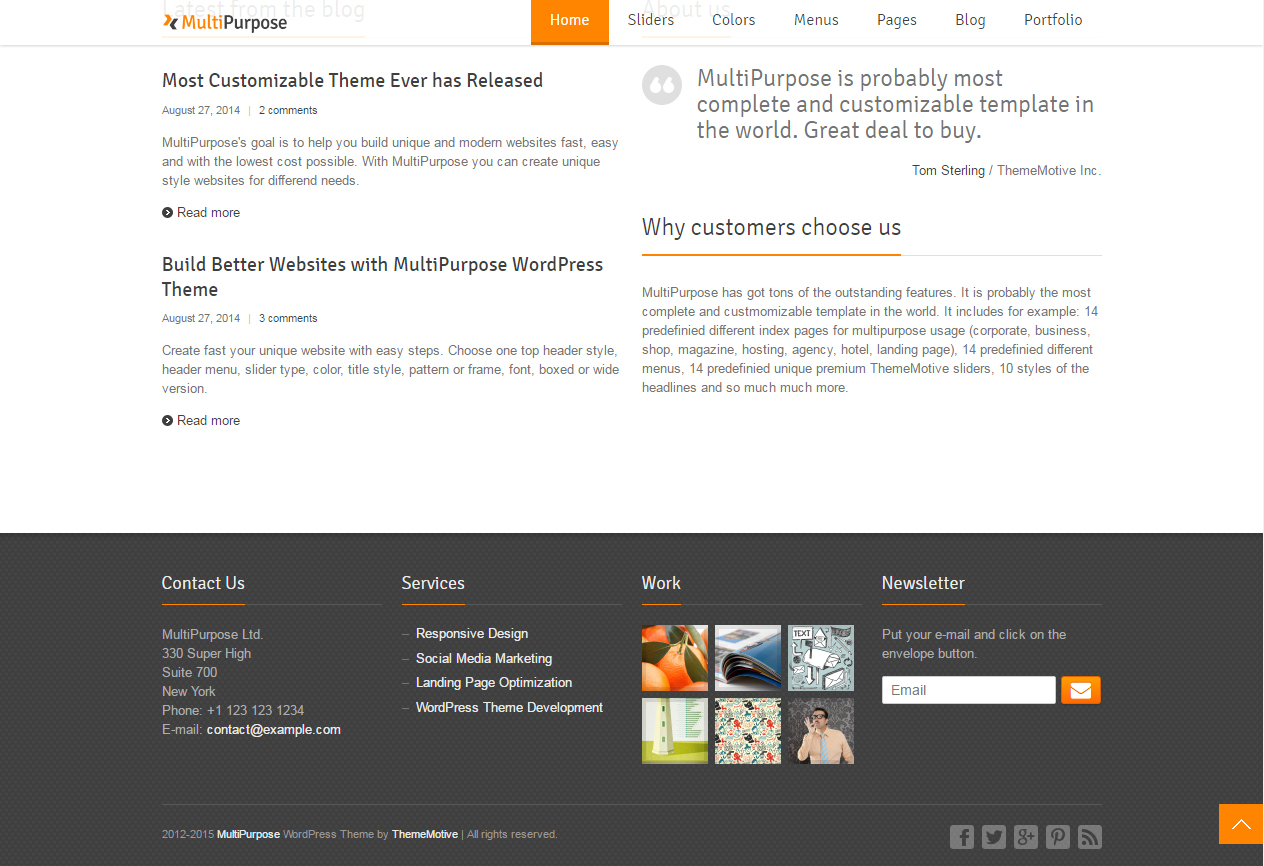Open the Colors navigation menu

(x=734, y=20)
